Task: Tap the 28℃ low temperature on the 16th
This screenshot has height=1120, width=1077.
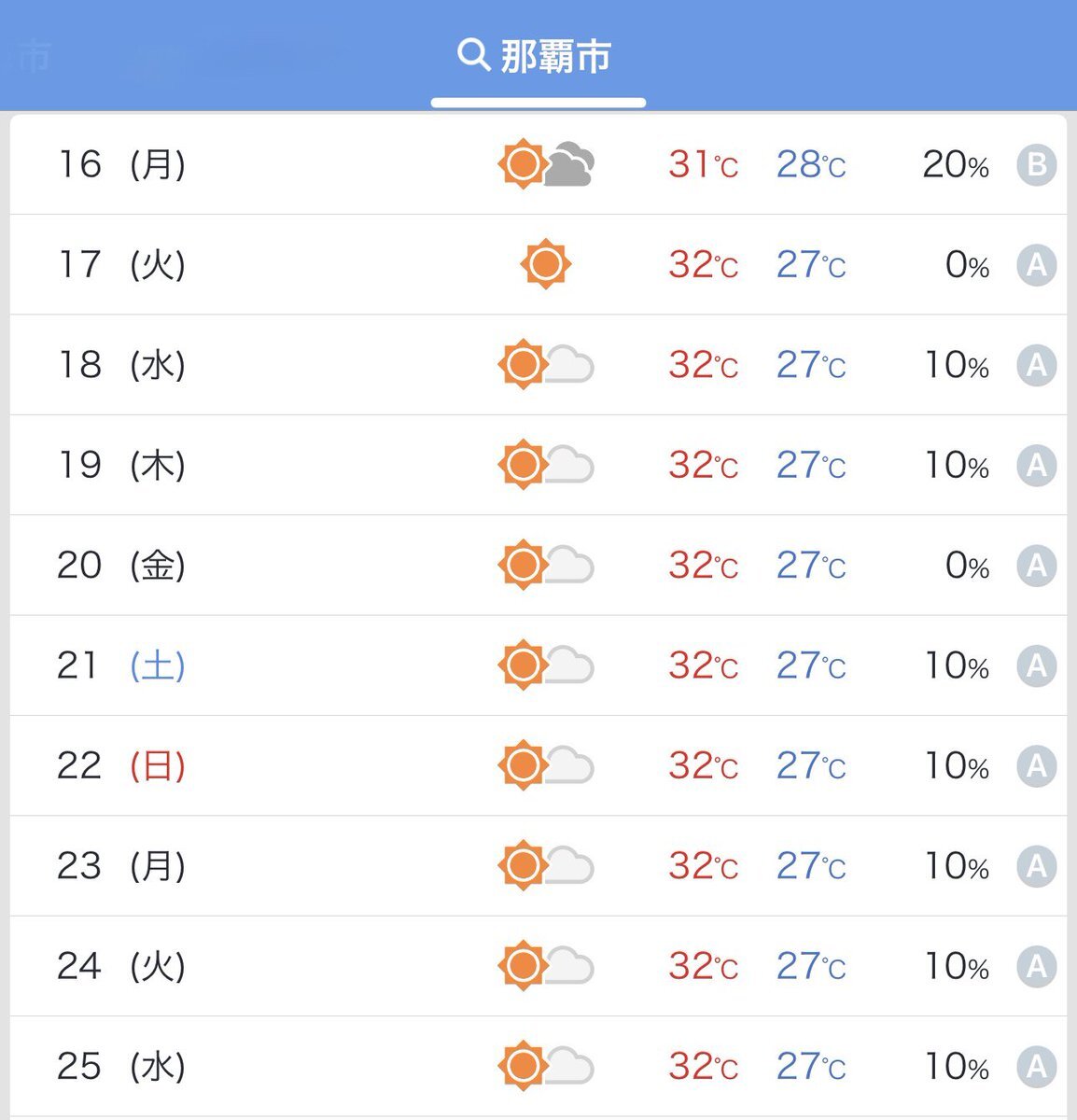Action: [811, 165]
